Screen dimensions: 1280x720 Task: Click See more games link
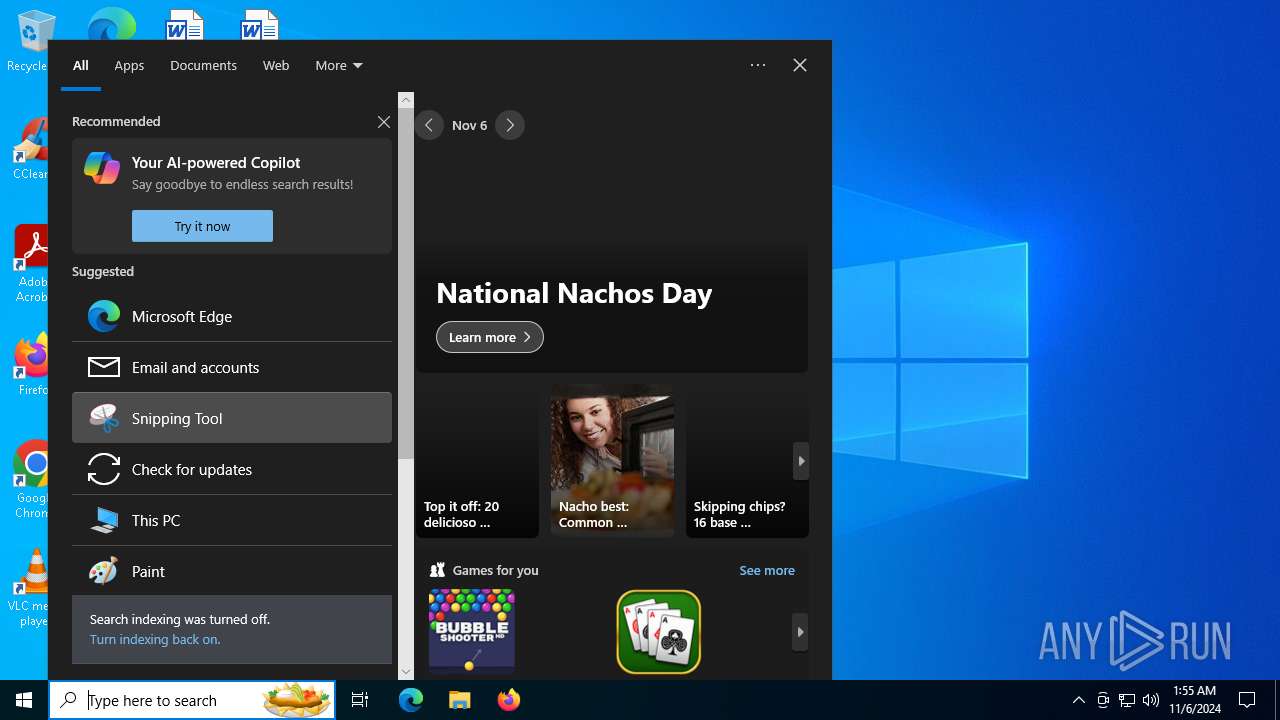tap(767, 570)
